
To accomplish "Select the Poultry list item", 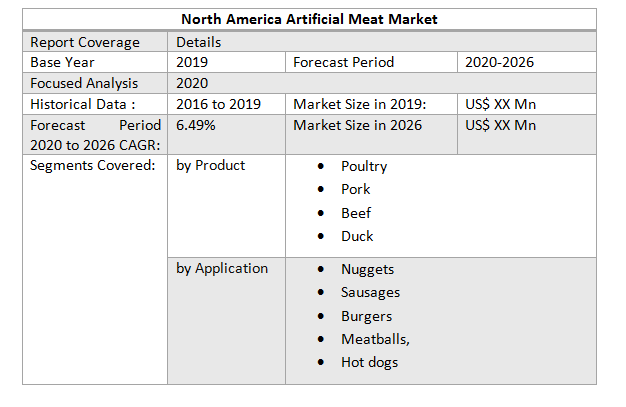I will pos(363,166).
